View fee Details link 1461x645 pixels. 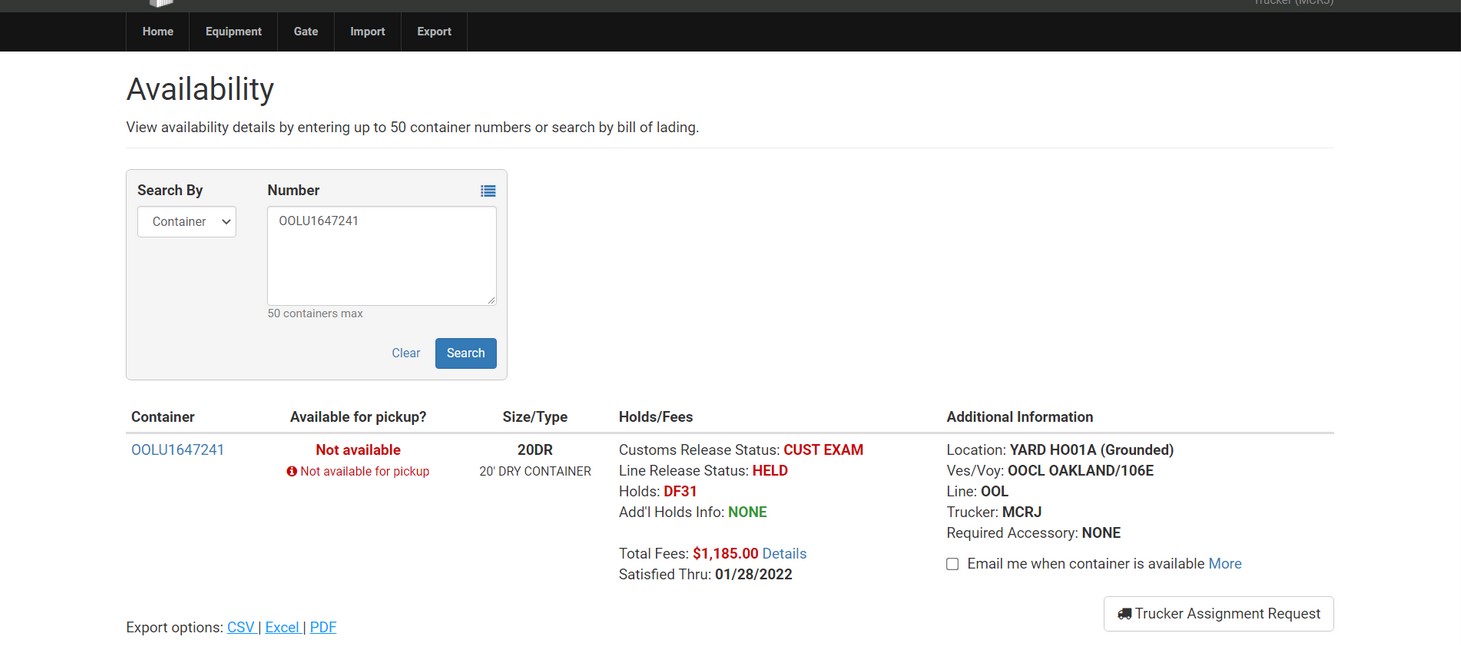pos(784,553)
